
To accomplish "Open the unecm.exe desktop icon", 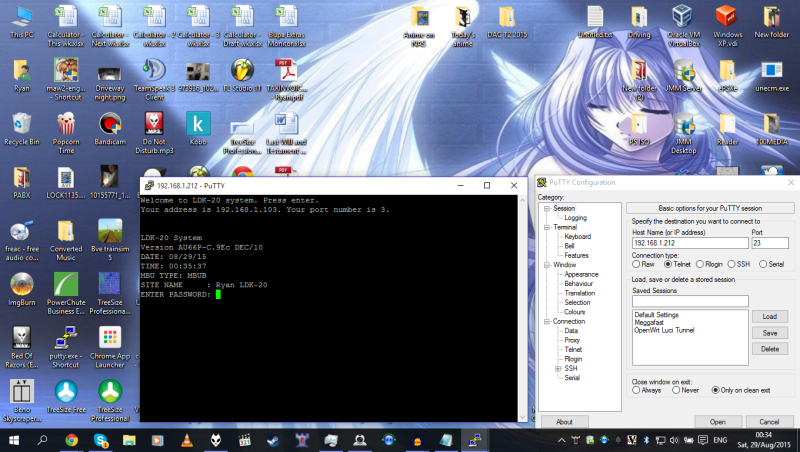I will click(771, 76).
